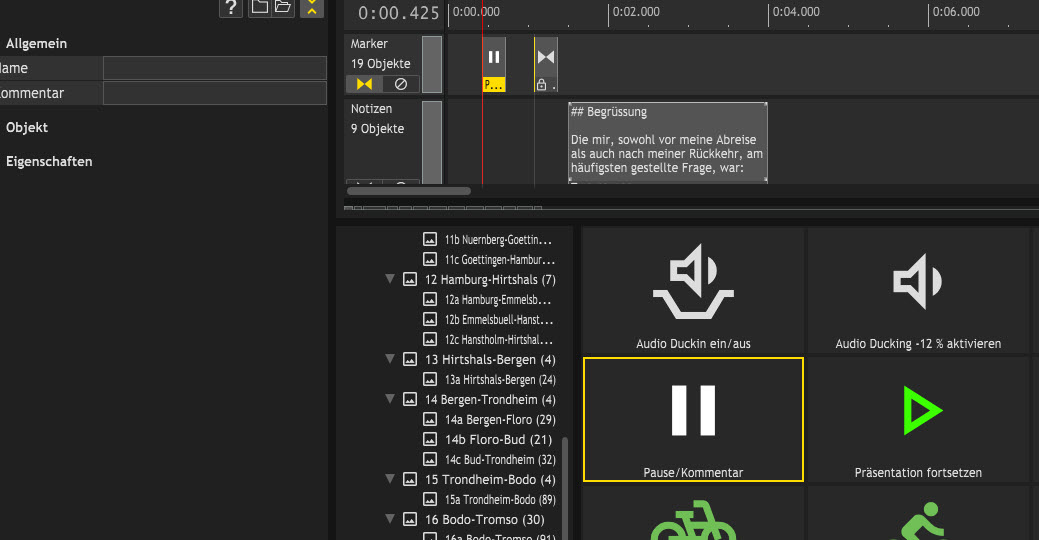Click the new file icon
This screenshot has height=540, width=1039.
point(260,7)
